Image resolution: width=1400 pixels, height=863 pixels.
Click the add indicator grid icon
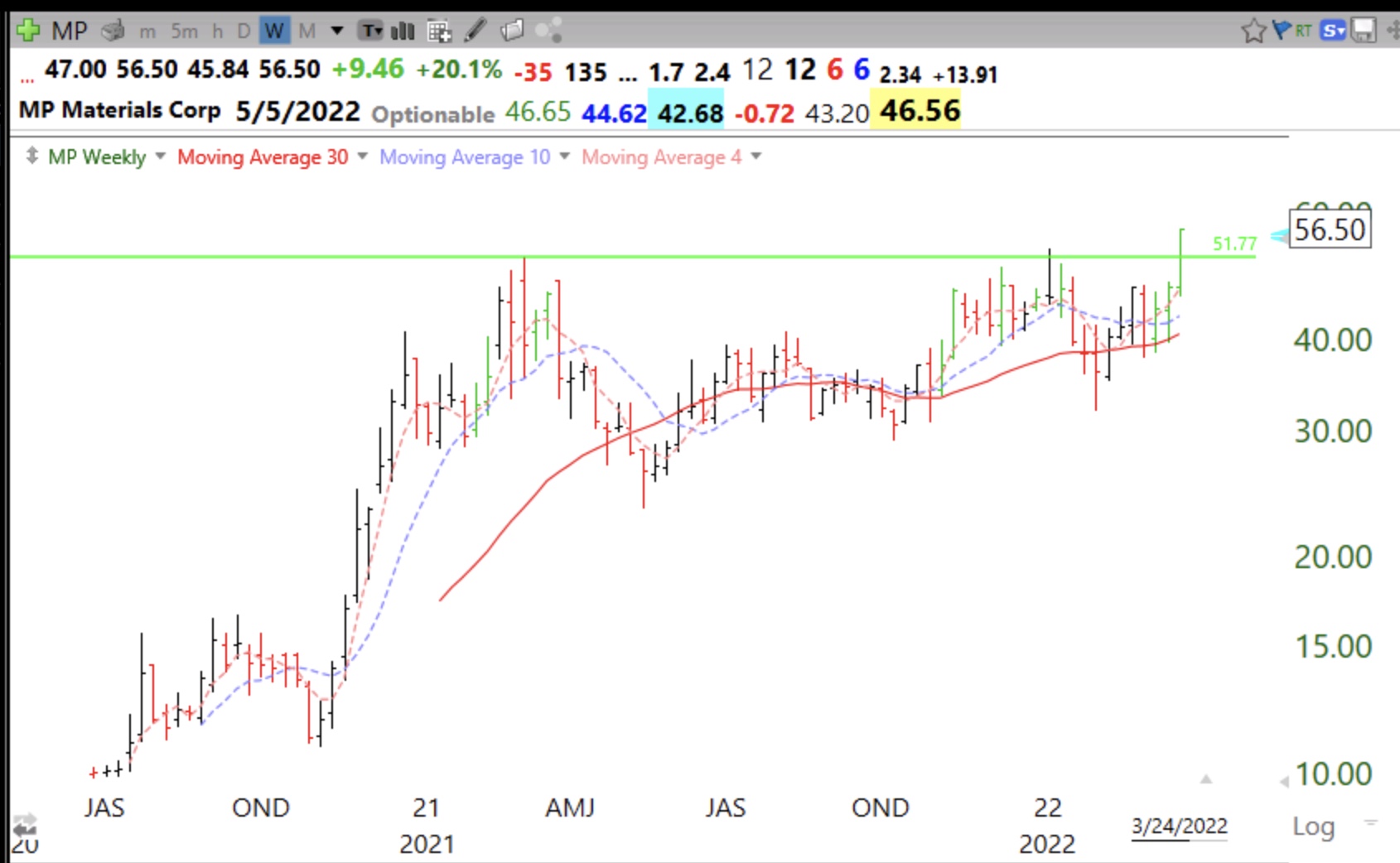point(439,31)
